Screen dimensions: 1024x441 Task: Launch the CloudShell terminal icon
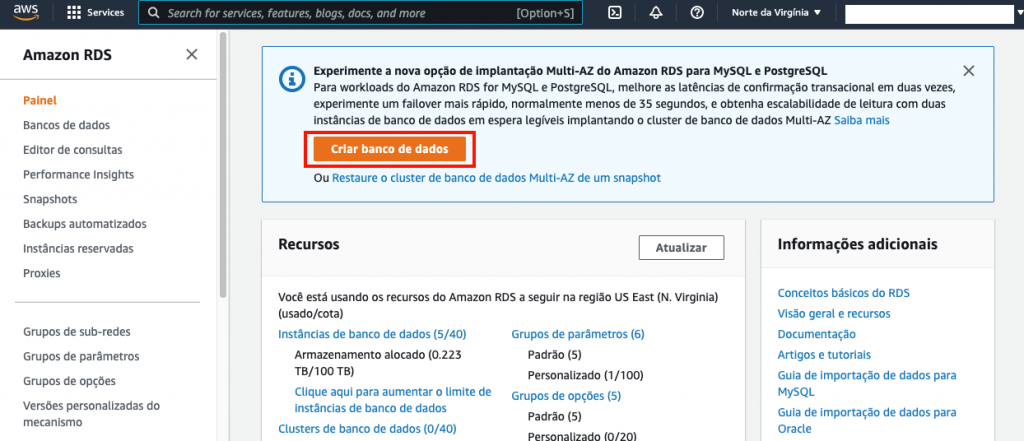(x=615, y=13)
